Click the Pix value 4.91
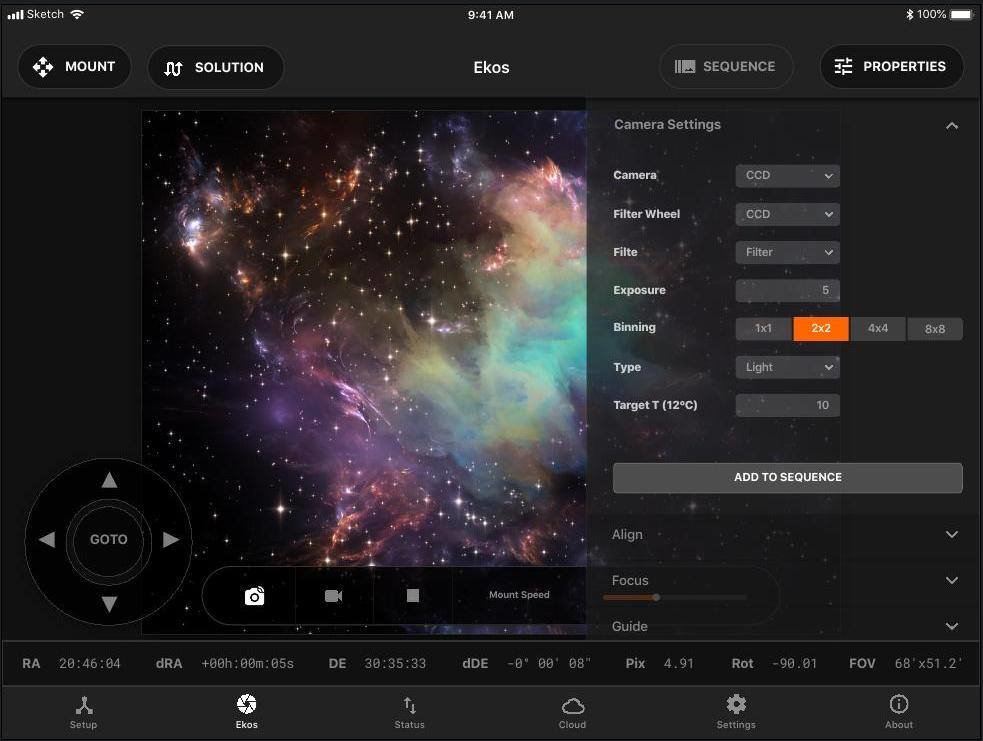983x741 pixels. [678, 663]
